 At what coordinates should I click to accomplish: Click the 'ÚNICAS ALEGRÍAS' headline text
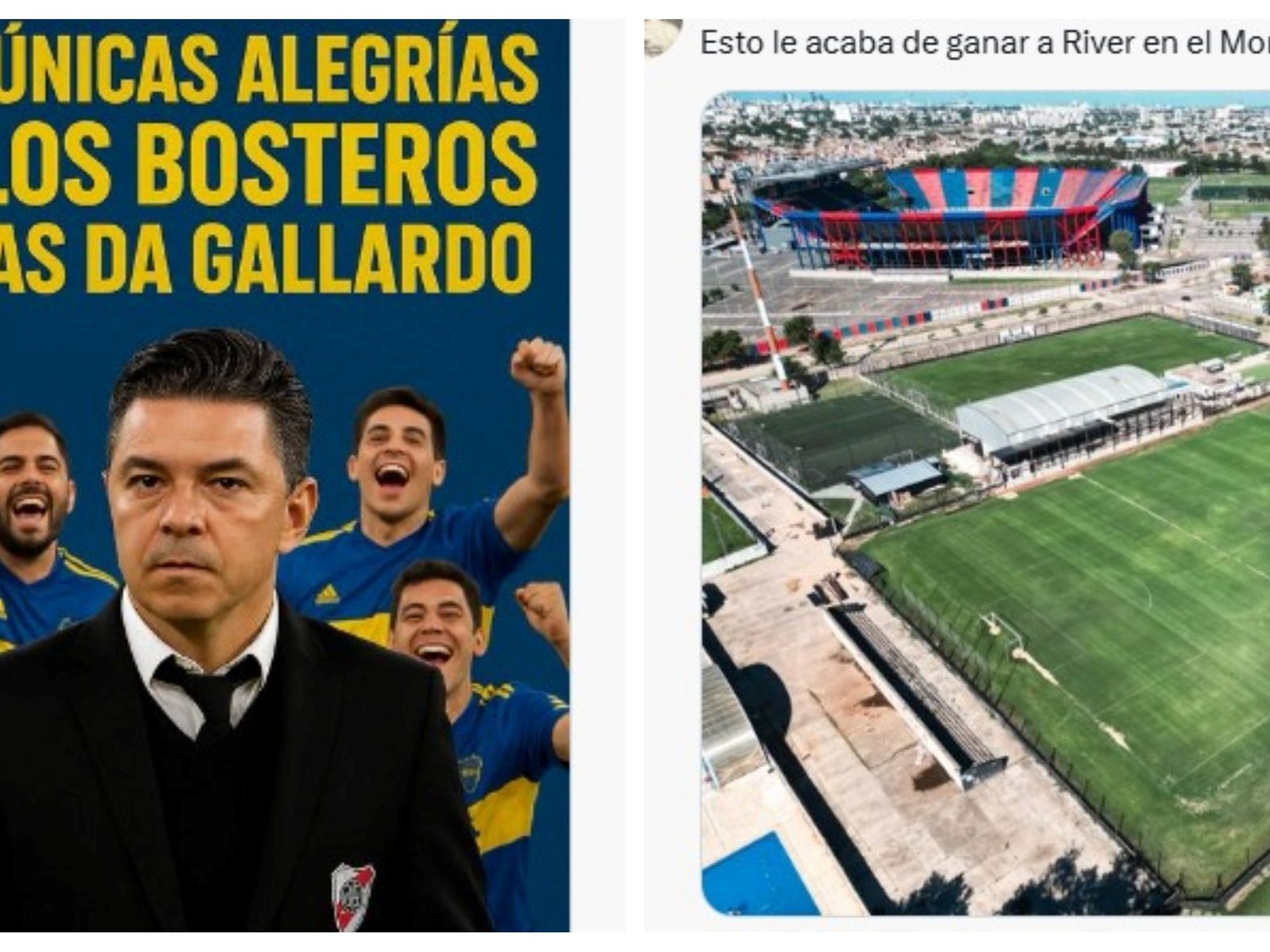pyautogui.click(x=267, y=69)
